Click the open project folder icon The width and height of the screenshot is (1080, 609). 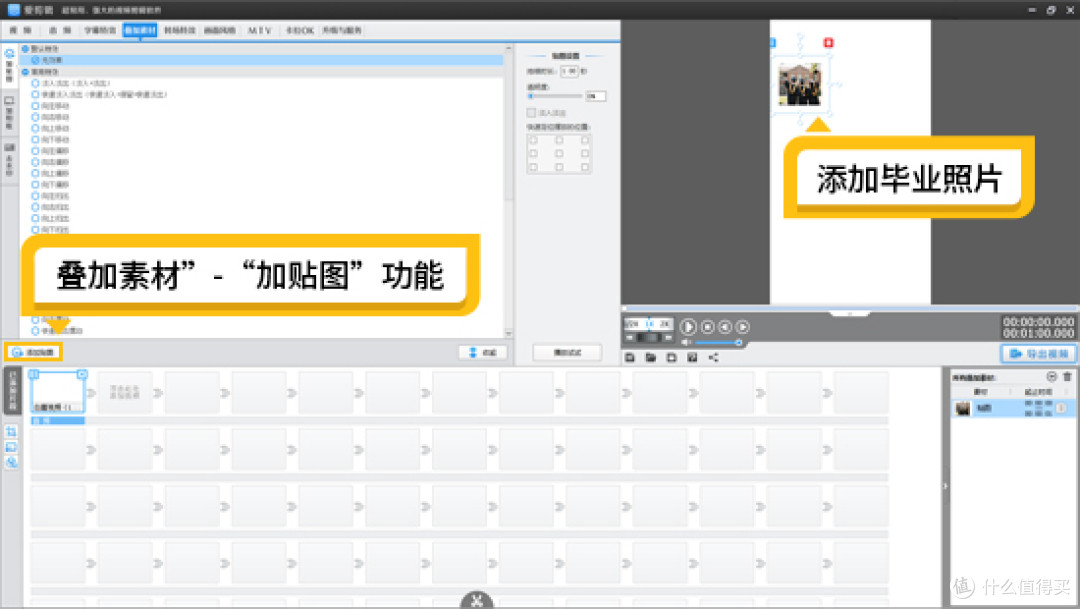(650, 357)
